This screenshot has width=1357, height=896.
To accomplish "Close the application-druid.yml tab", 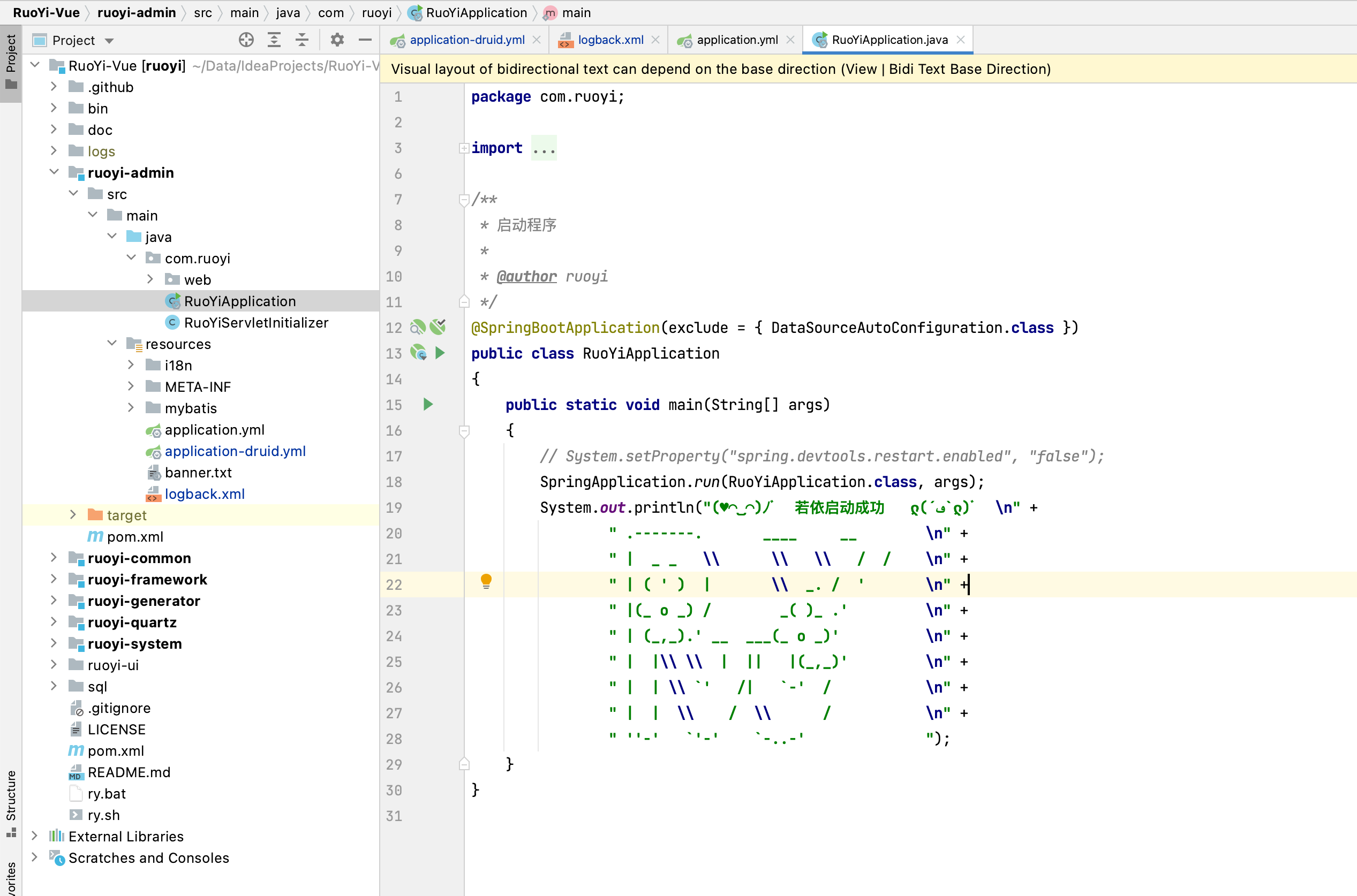I will pos(537,40).
